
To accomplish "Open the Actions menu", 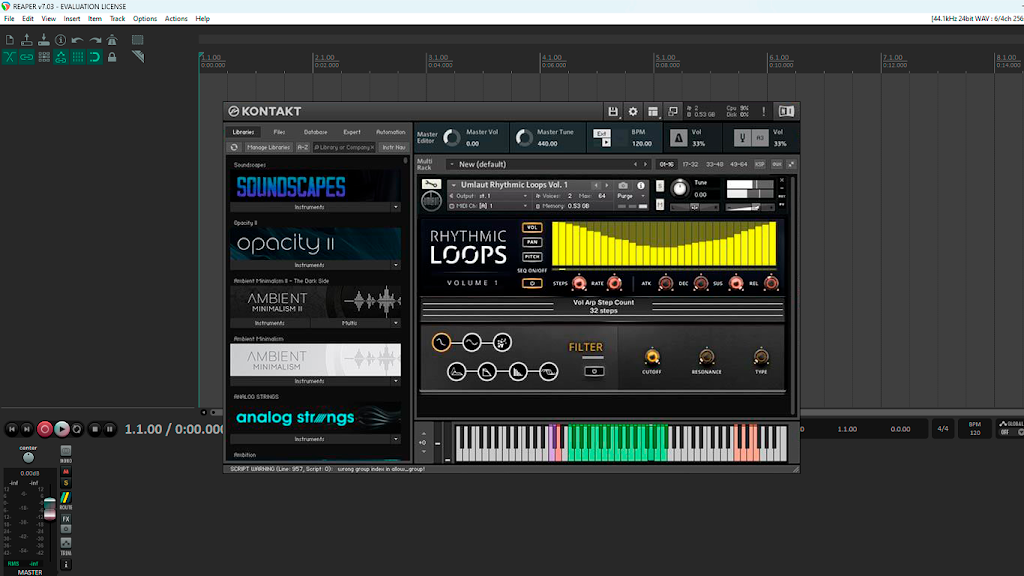I will tap(176, 19).
